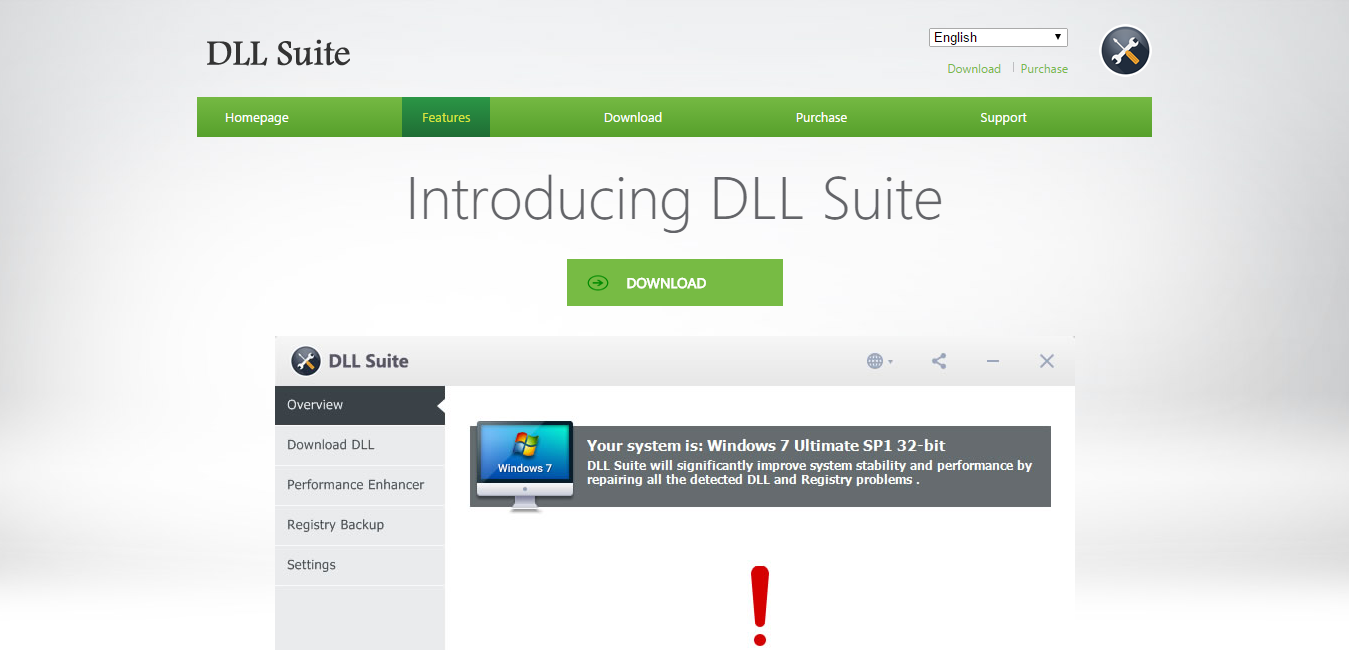The width and height of the screenshot is (1349, 650).
Task: Click the DLL Suite site title text
Action: pos(278,53)
